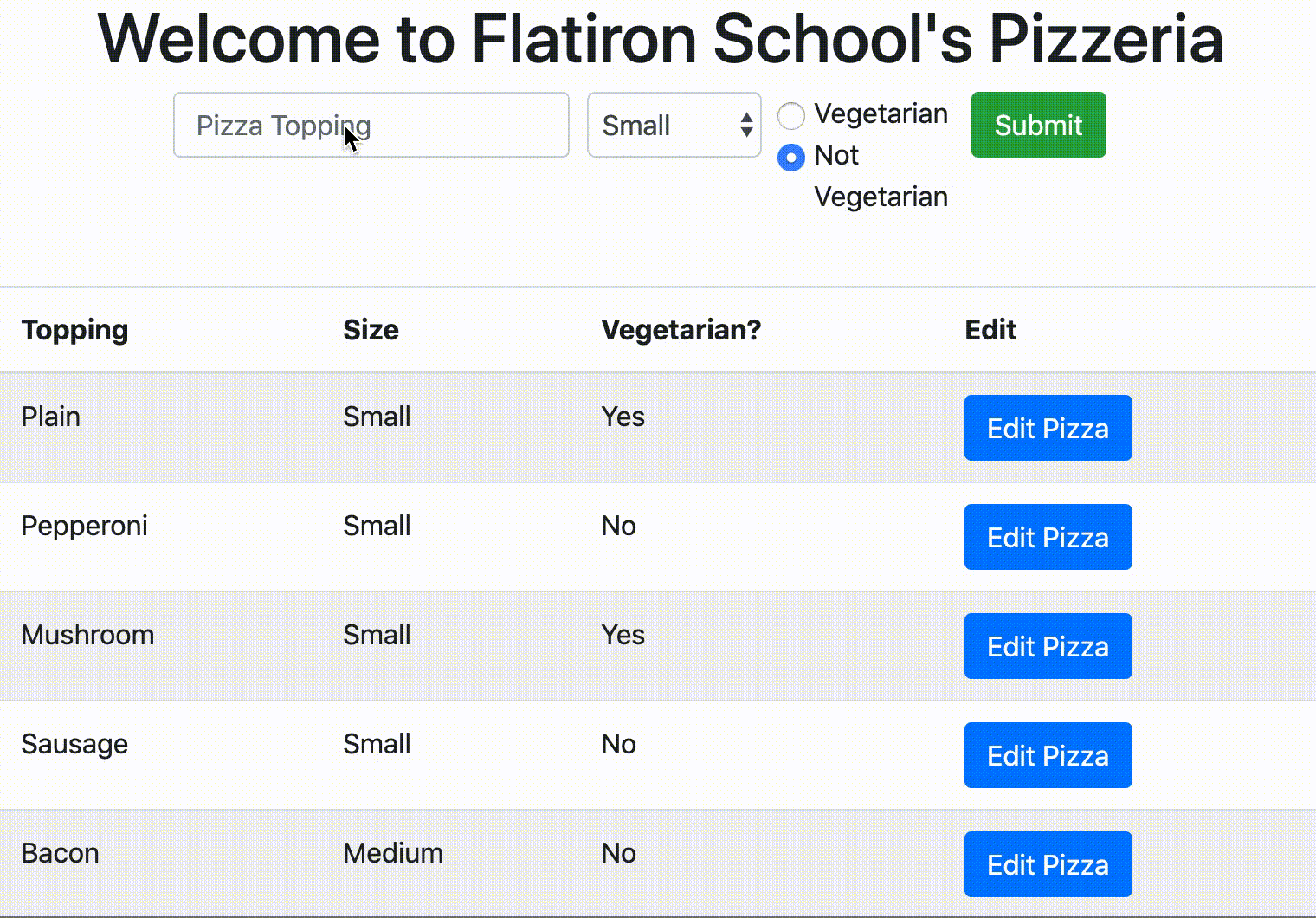This screenshot has height=918, width=1316.
Task: Click the Welcome to Flatiron School's Pizzeria heading
Action: 661,38
